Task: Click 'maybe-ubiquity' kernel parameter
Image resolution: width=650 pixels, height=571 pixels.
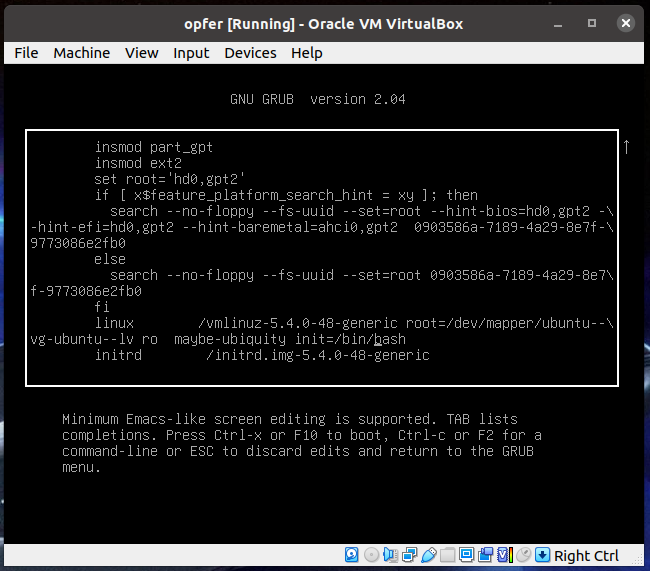Action: point(230,339)
